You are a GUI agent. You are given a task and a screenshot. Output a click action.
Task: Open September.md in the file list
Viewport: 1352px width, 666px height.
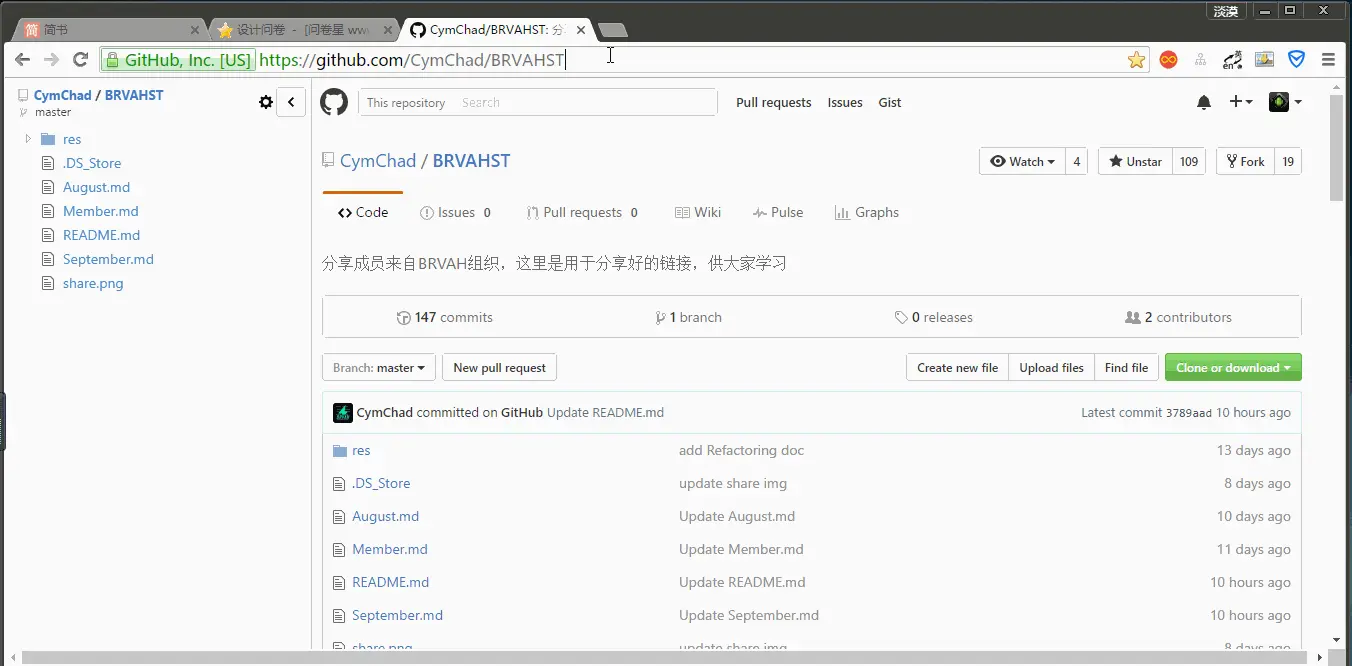pos(397,615)
